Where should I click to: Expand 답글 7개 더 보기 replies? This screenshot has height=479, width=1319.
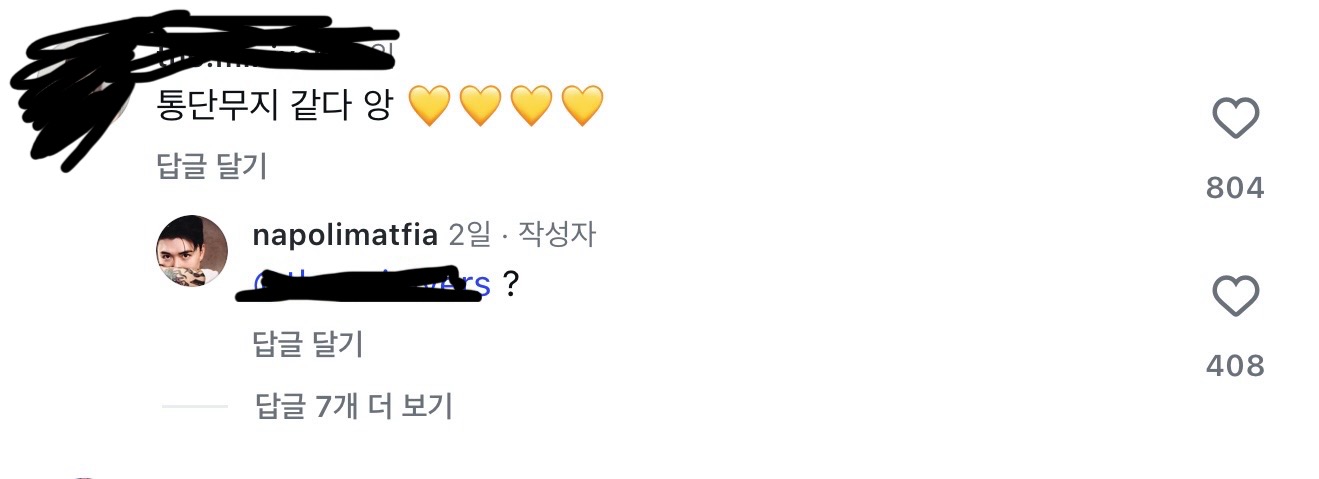[355, 407]
